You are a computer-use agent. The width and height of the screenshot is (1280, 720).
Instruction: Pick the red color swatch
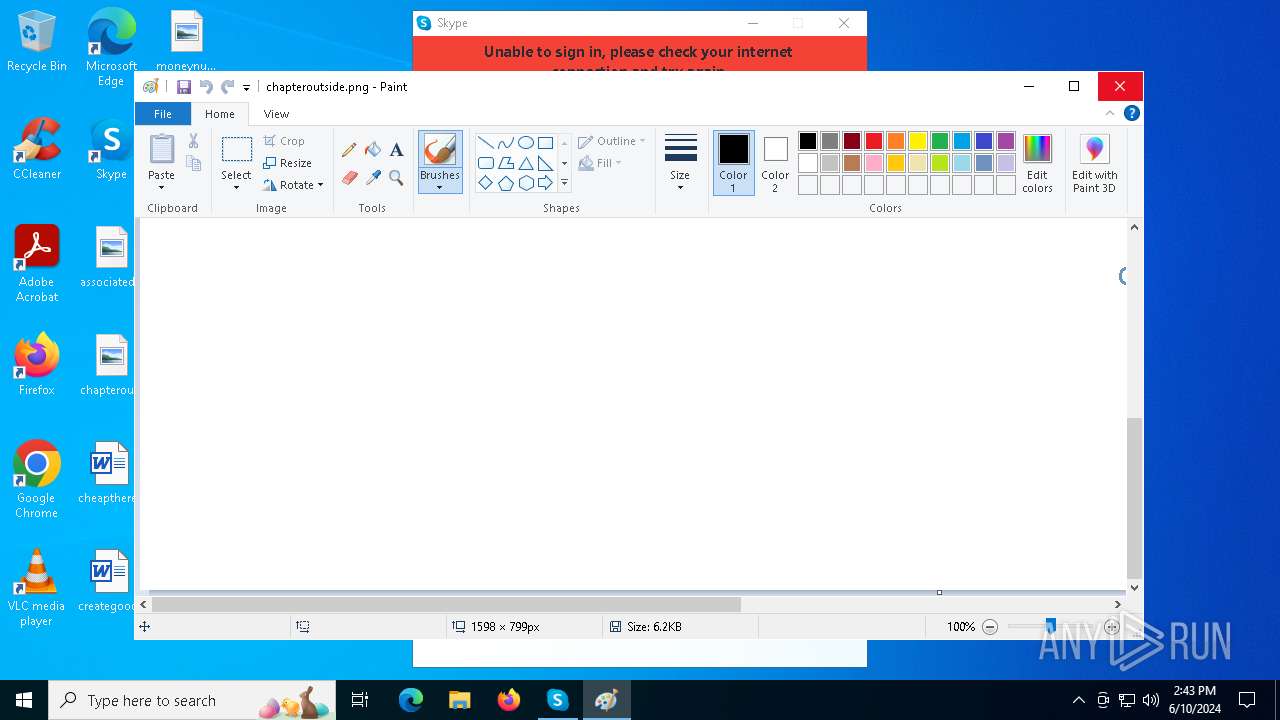(874, 141)
